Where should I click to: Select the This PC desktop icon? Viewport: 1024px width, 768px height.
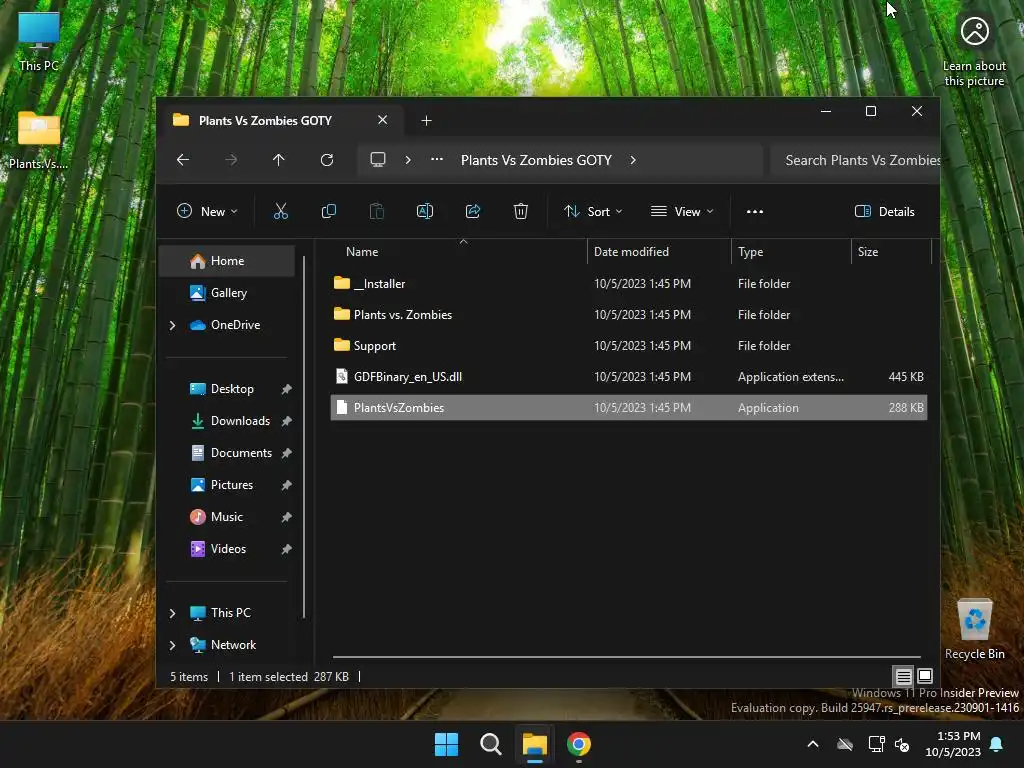pos(39,41)
